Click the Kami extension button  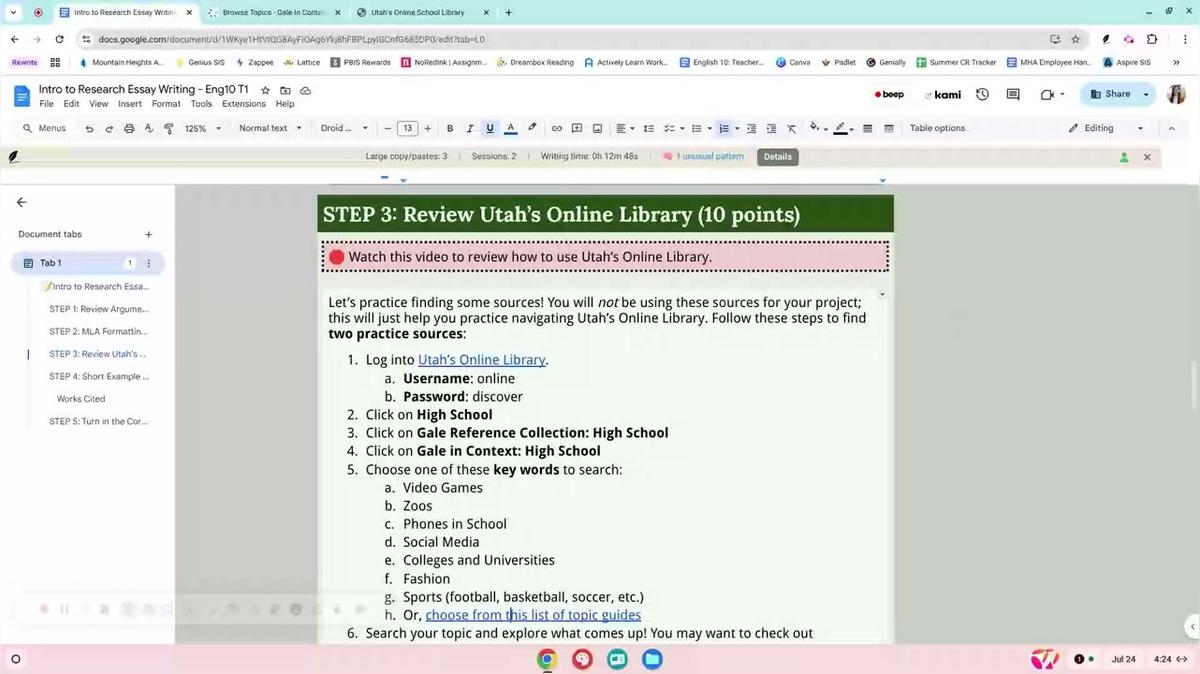coord(943,95)
